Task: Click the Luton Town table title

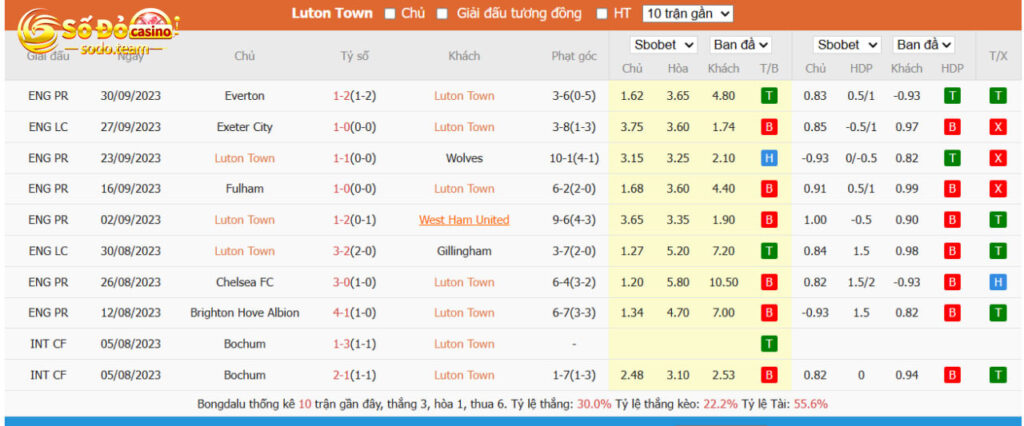Action: (x=332, y=13)
